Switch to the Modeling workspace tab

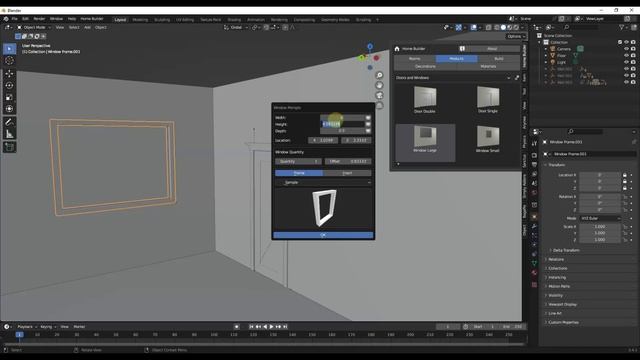coord(140,20)
